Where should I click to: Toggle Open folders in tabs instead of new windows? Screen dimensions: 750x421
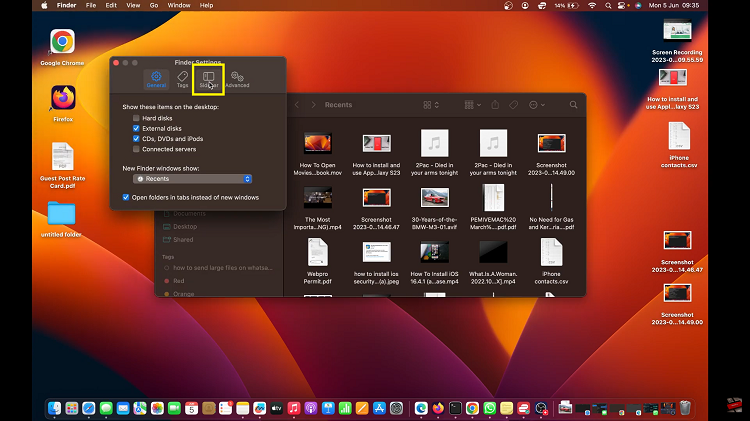(x=126, y=197)
